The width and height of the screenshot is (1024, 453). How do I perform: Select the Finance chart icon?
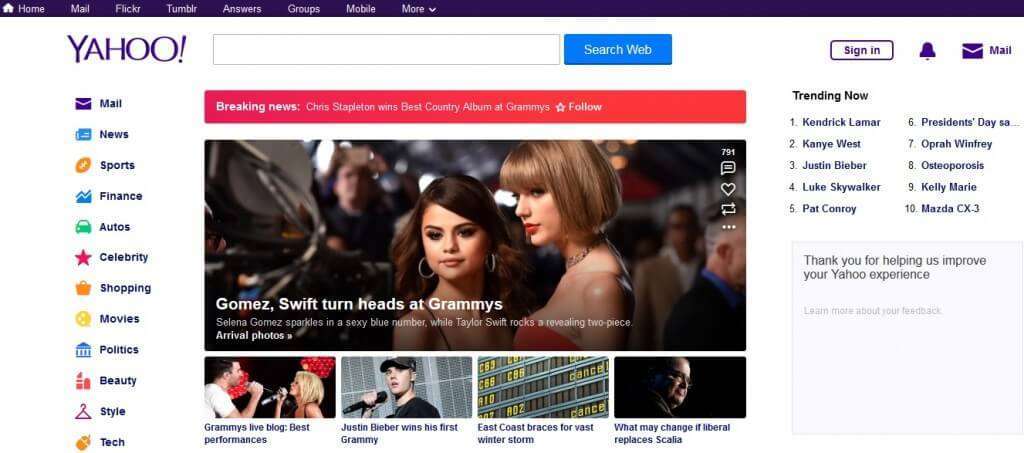pyautogui.click(x=83, y=197)
